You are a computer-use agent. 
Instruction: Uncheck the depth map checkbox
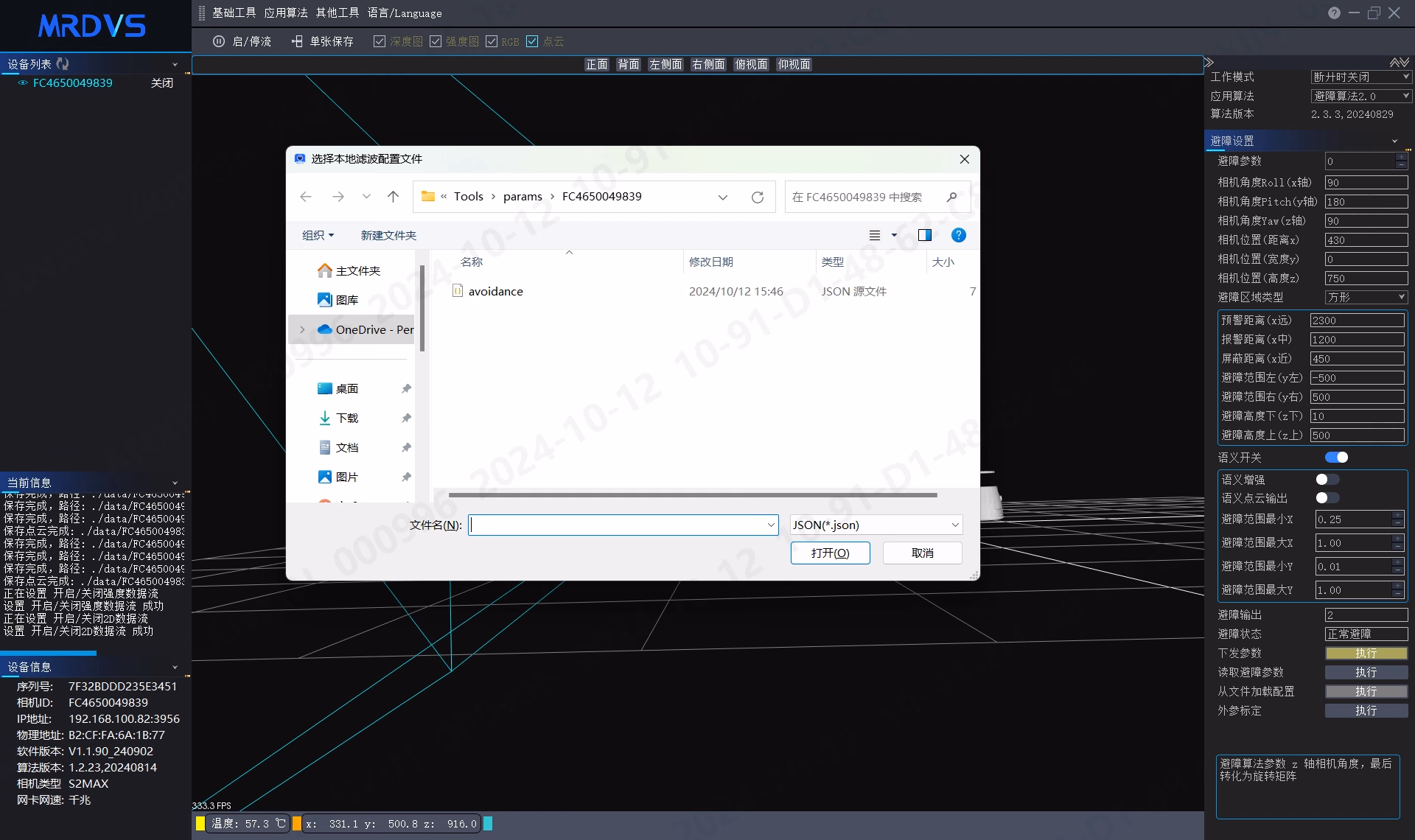pyautogui.click(x=380, y=41)
